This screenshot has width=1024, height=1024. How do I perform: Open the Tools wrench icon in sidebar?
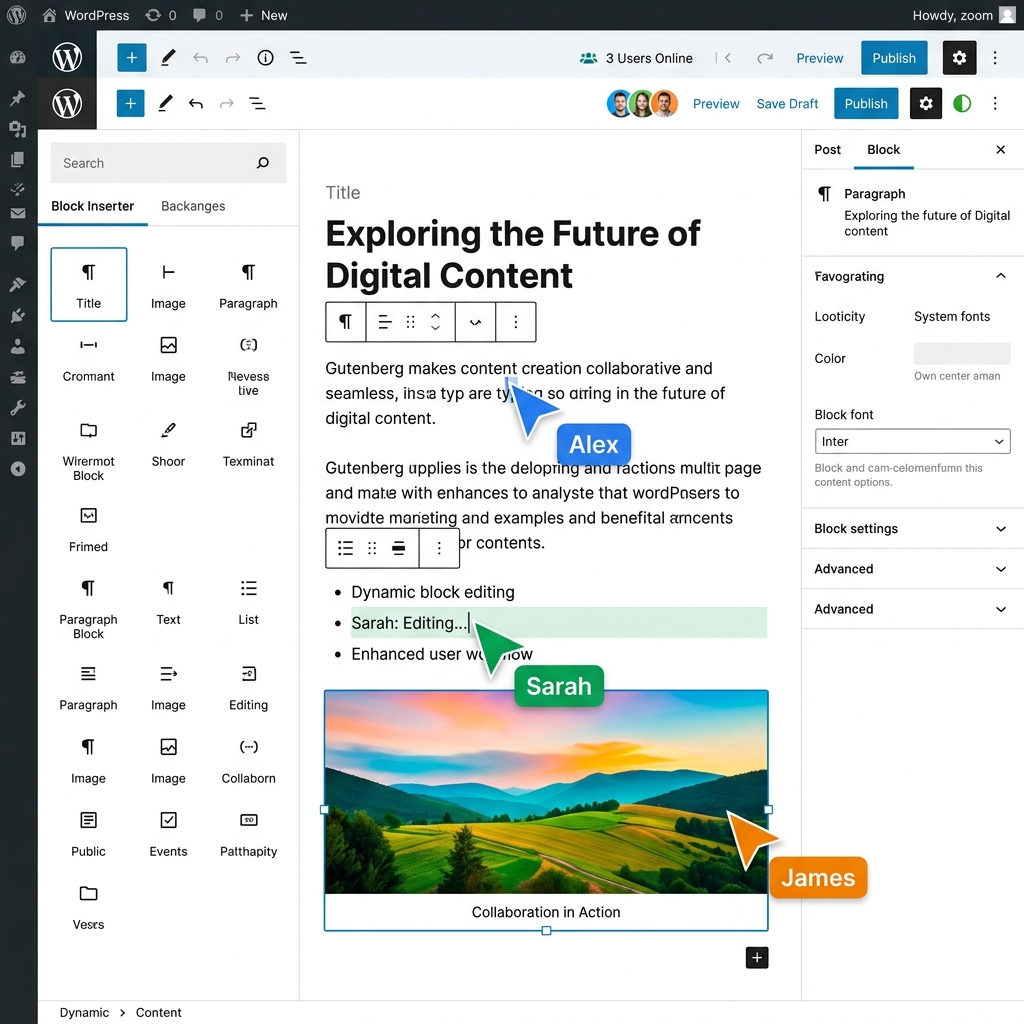click(x=18, y=408)
